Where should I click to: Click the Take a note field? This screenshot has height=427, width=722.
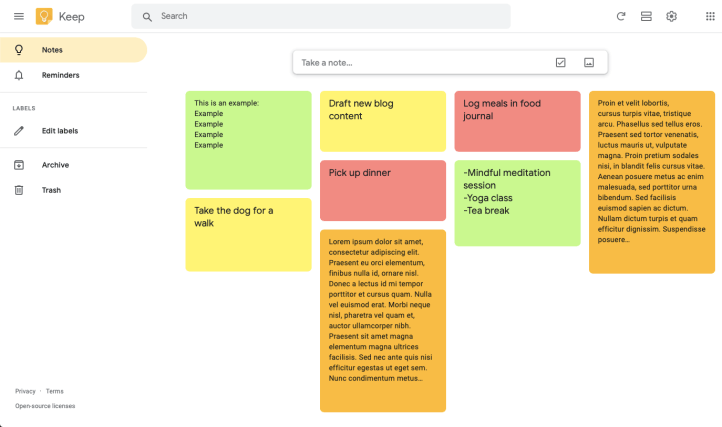(420, 62)
